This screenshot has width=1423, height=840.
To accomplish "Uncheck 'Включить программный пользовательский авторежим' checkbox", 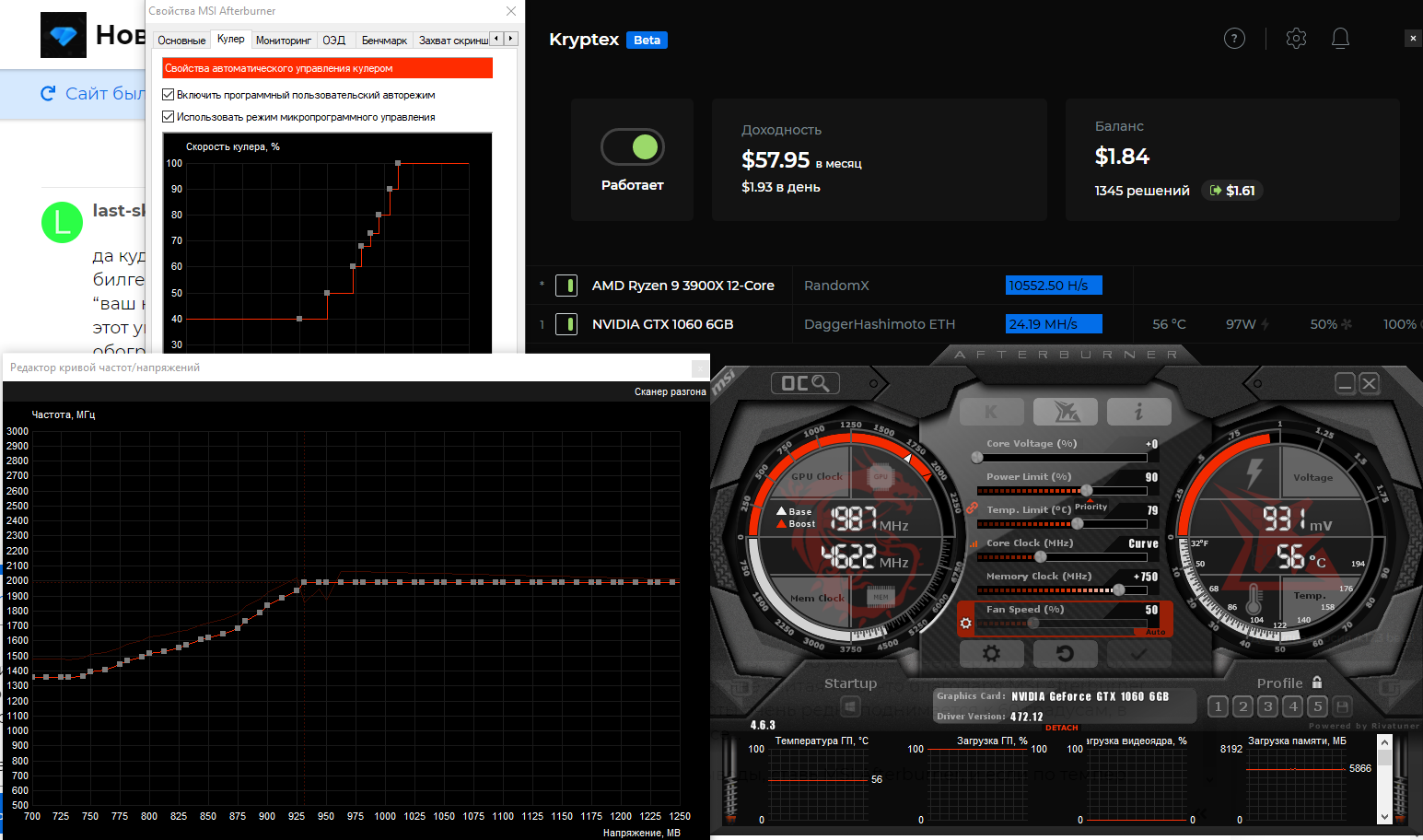I will pyautogui.click(x=169, y=95).
